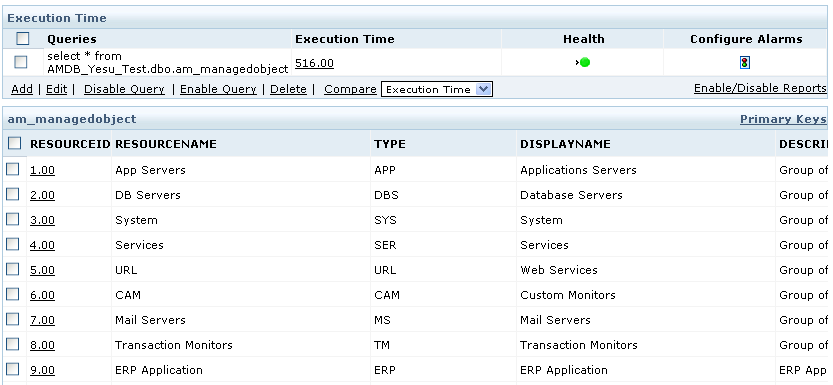Open the Primary Keys link
The image size is (833, 385).
(x=784, y=119)
